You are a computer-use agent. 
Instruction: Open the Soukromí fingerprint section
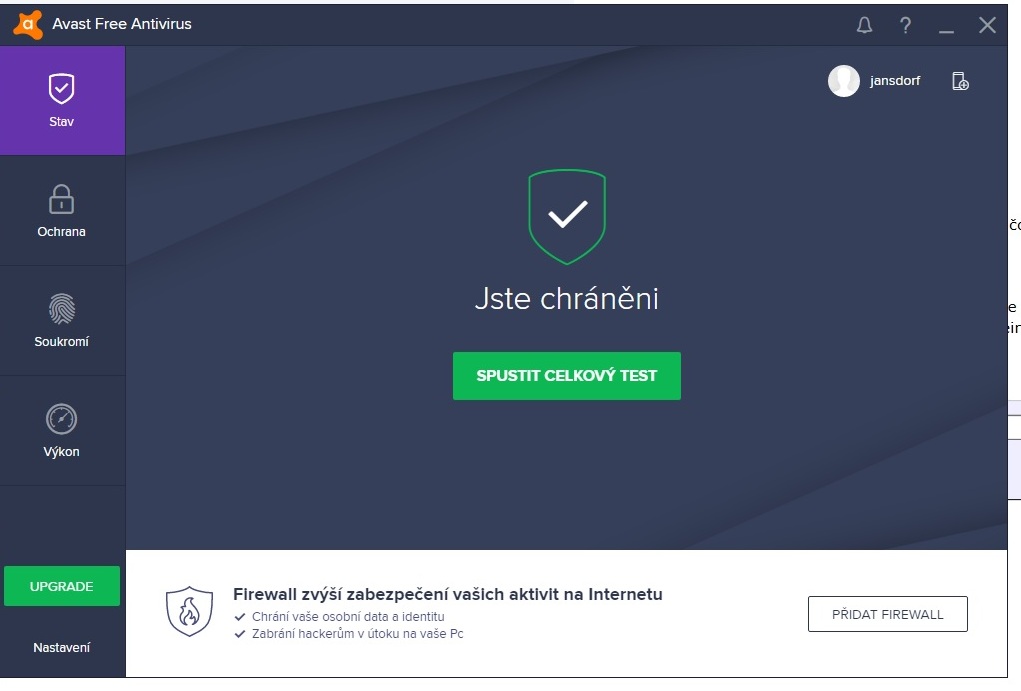tap(62, 320)
